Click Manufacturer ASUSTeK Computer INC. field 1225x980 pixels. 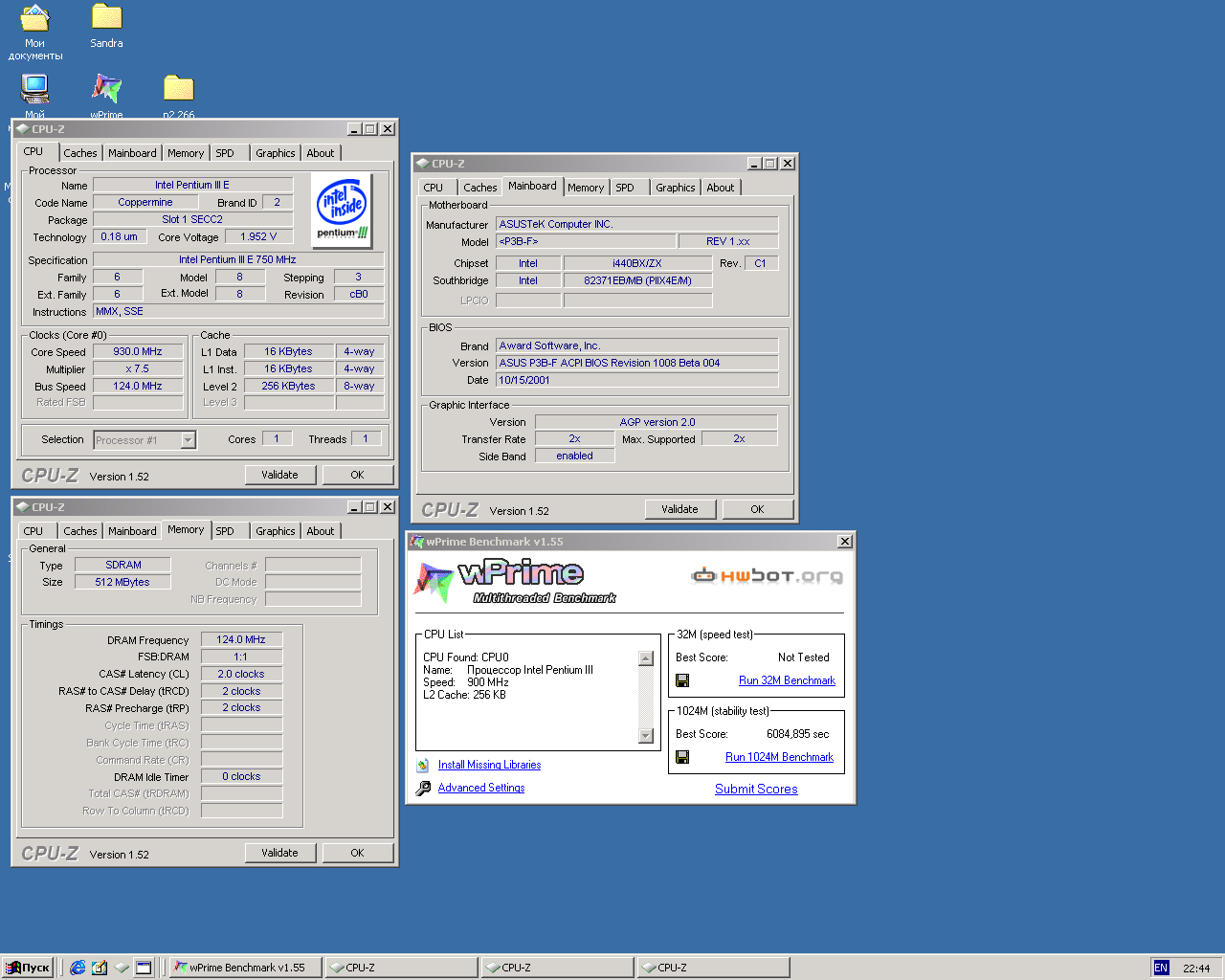pos(637,224)
